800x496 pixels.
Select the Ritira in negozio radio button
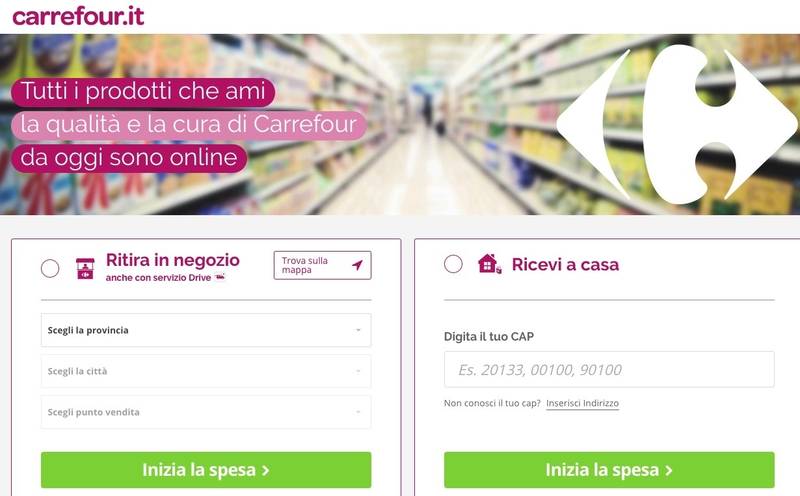50,268
